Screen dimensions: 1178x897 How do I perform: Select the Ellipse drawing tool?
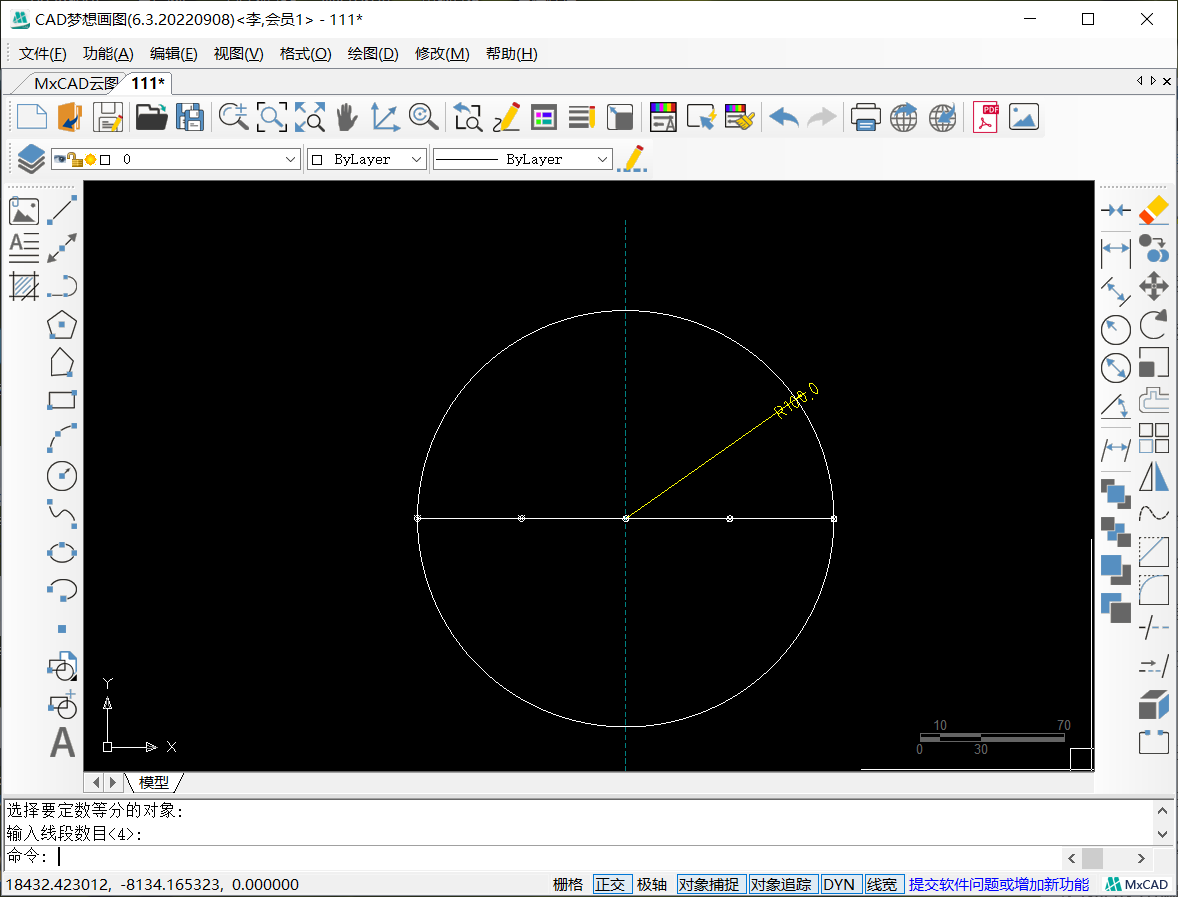pyautogui.click(x=62, y=552)
